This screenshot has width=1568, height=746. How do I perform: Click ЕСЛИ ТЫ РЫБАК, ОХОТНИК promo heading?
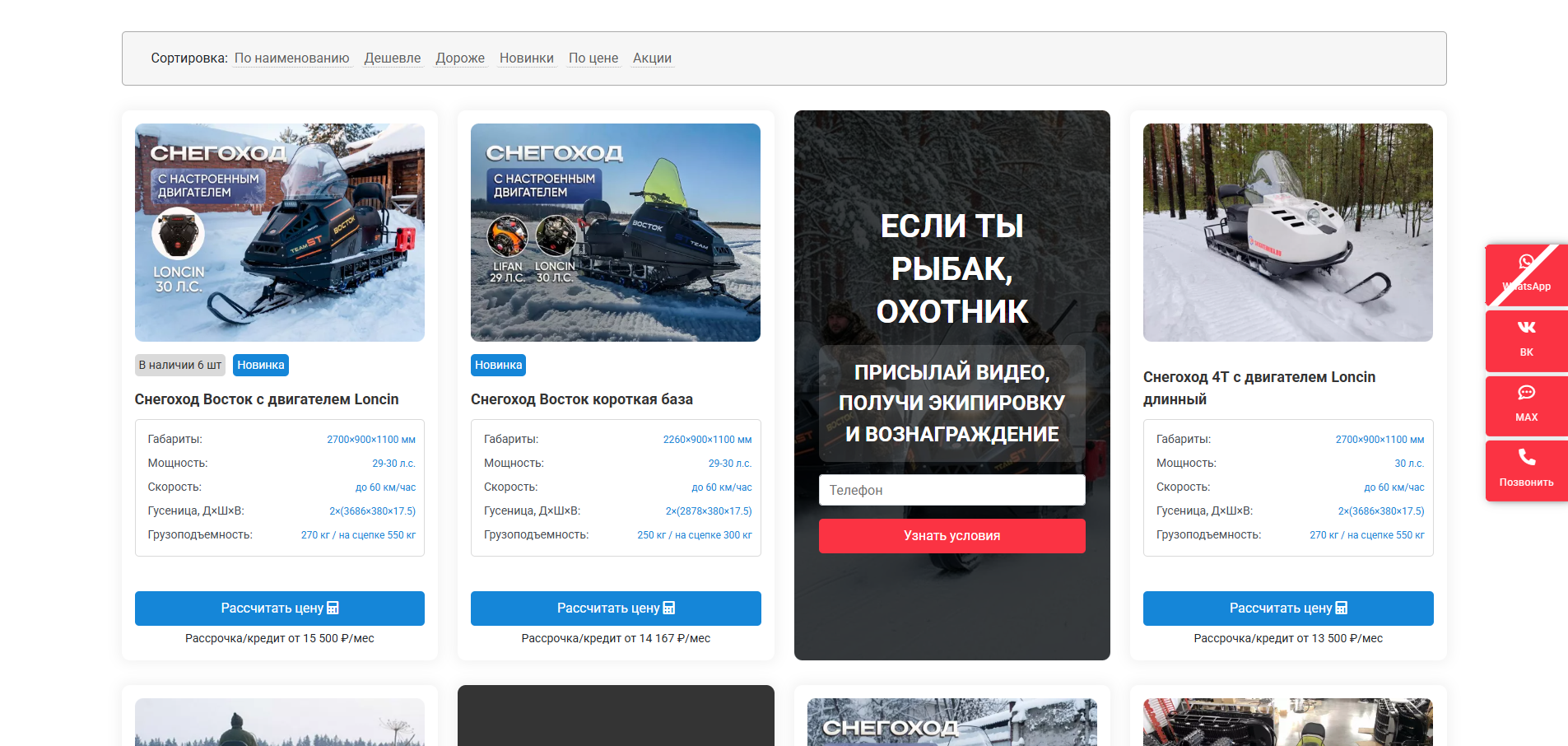(952, 268)
